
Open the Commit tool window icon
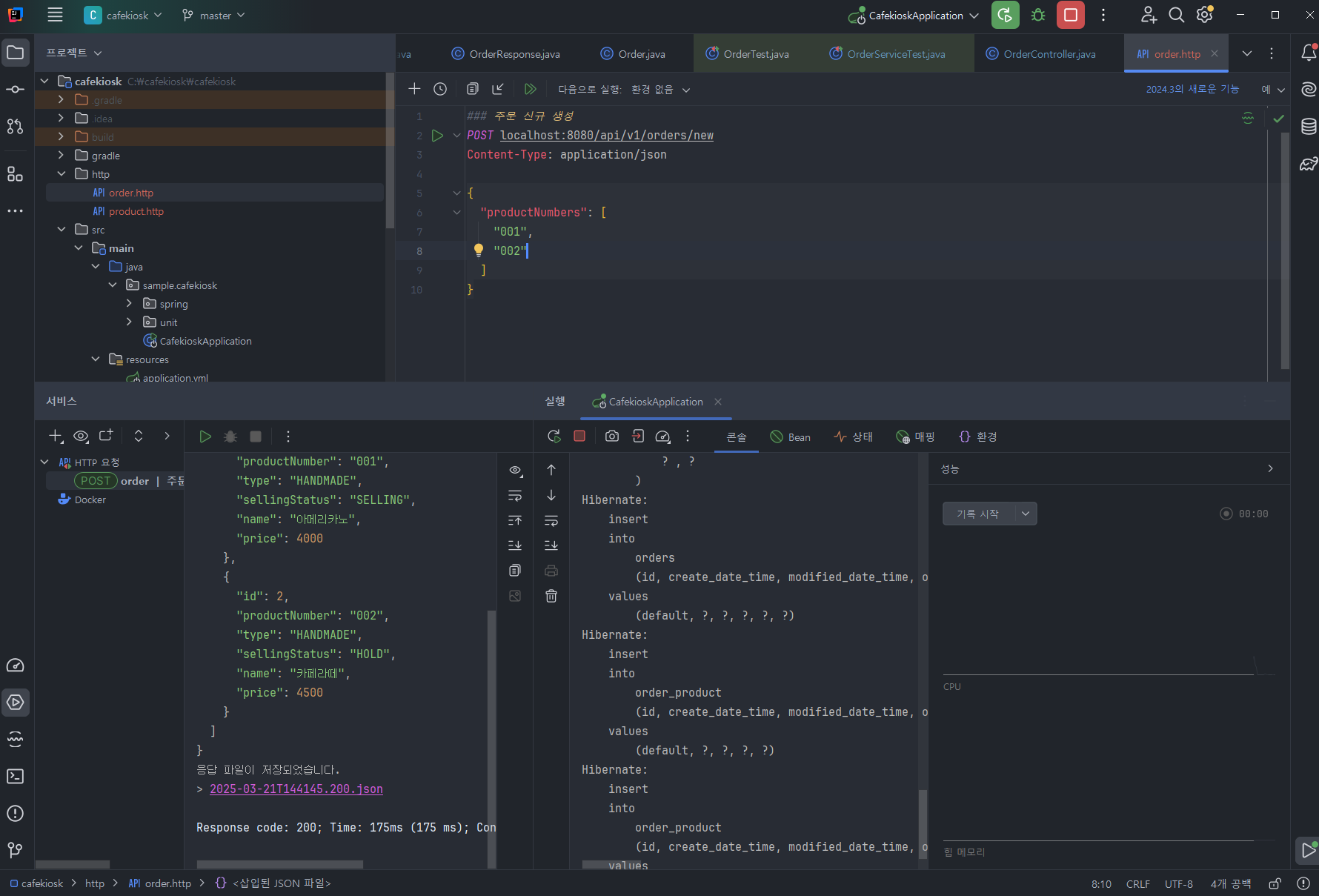(15, 90)
